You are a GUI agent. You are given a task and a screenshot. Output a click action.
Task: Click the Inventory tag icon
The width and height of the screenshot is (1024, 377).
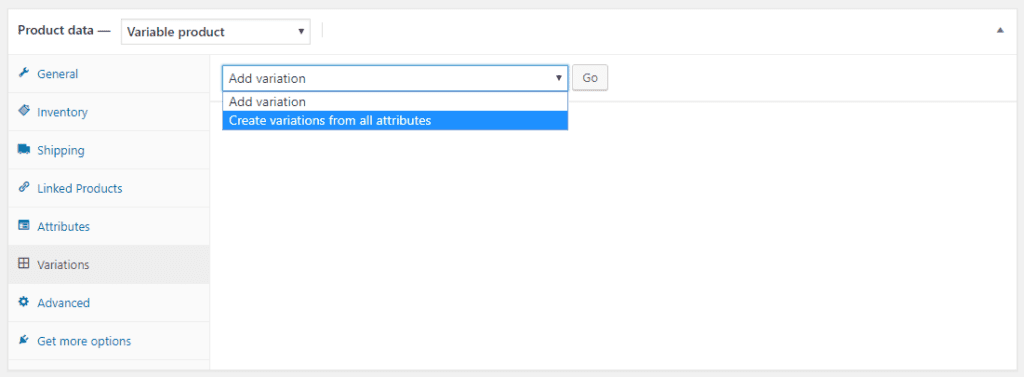[x=24, y=111]
